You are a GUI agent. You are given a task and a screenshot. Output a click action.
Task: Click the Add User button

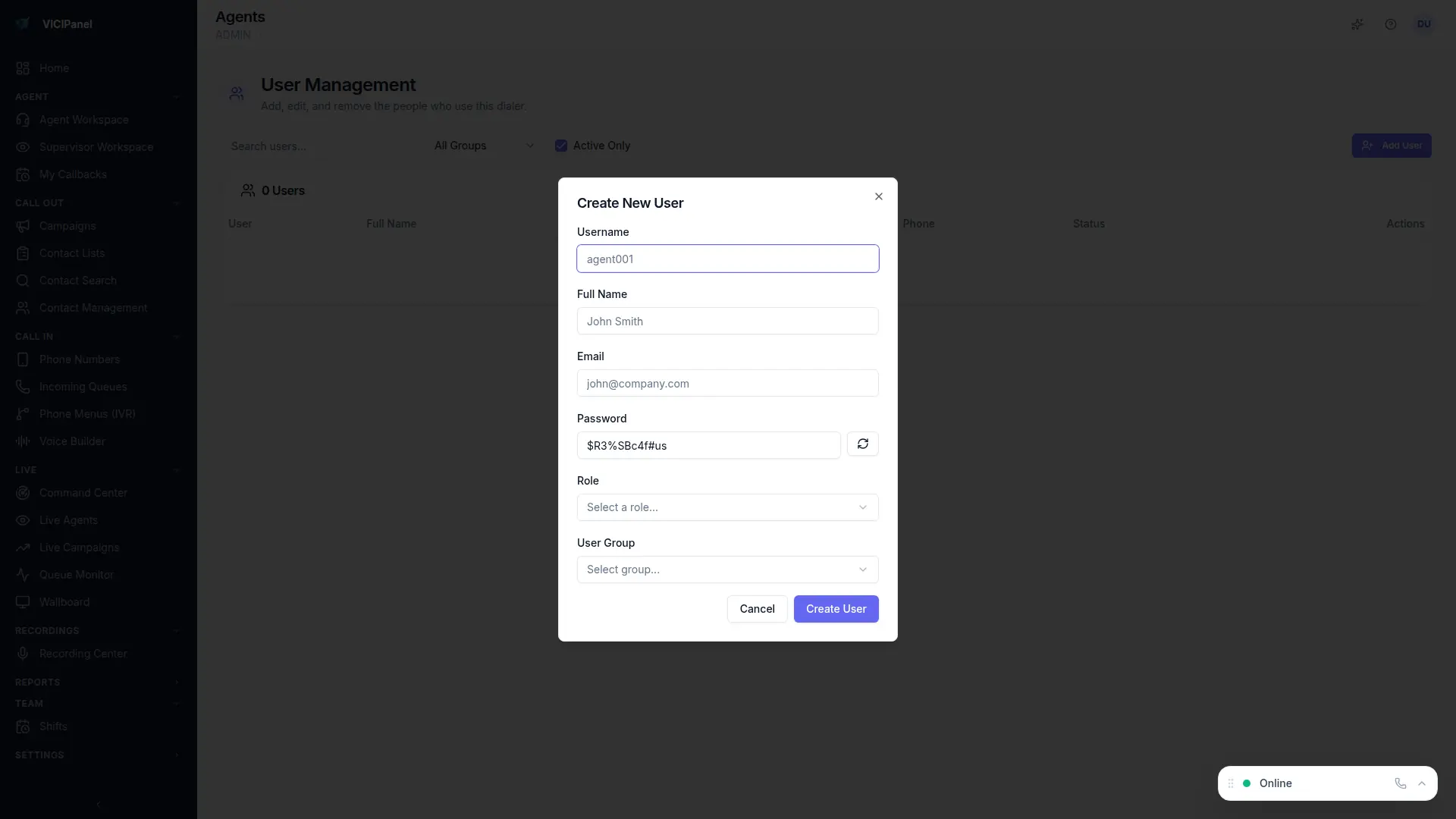tap(1392, 146)
